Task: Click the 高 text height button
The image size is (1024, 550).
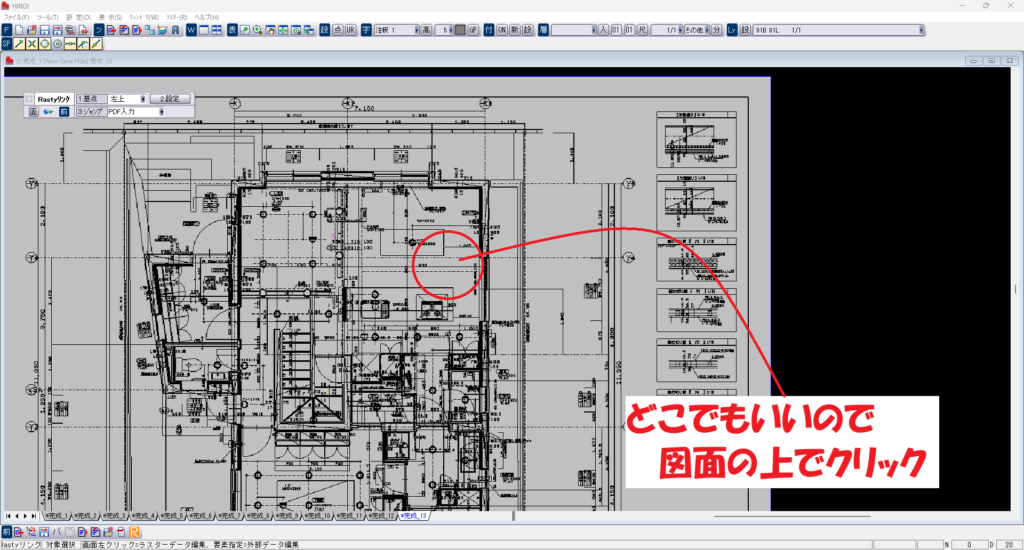Action: [x=426, y=30]
